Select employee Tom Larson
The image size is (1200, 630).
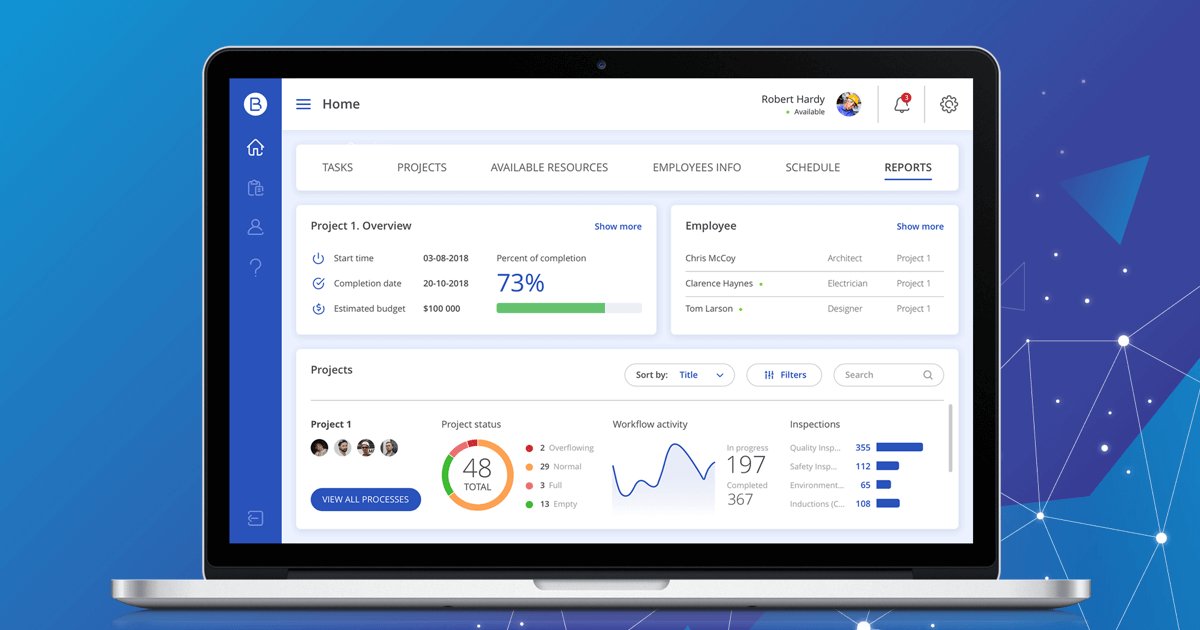(x=814, y=309)
